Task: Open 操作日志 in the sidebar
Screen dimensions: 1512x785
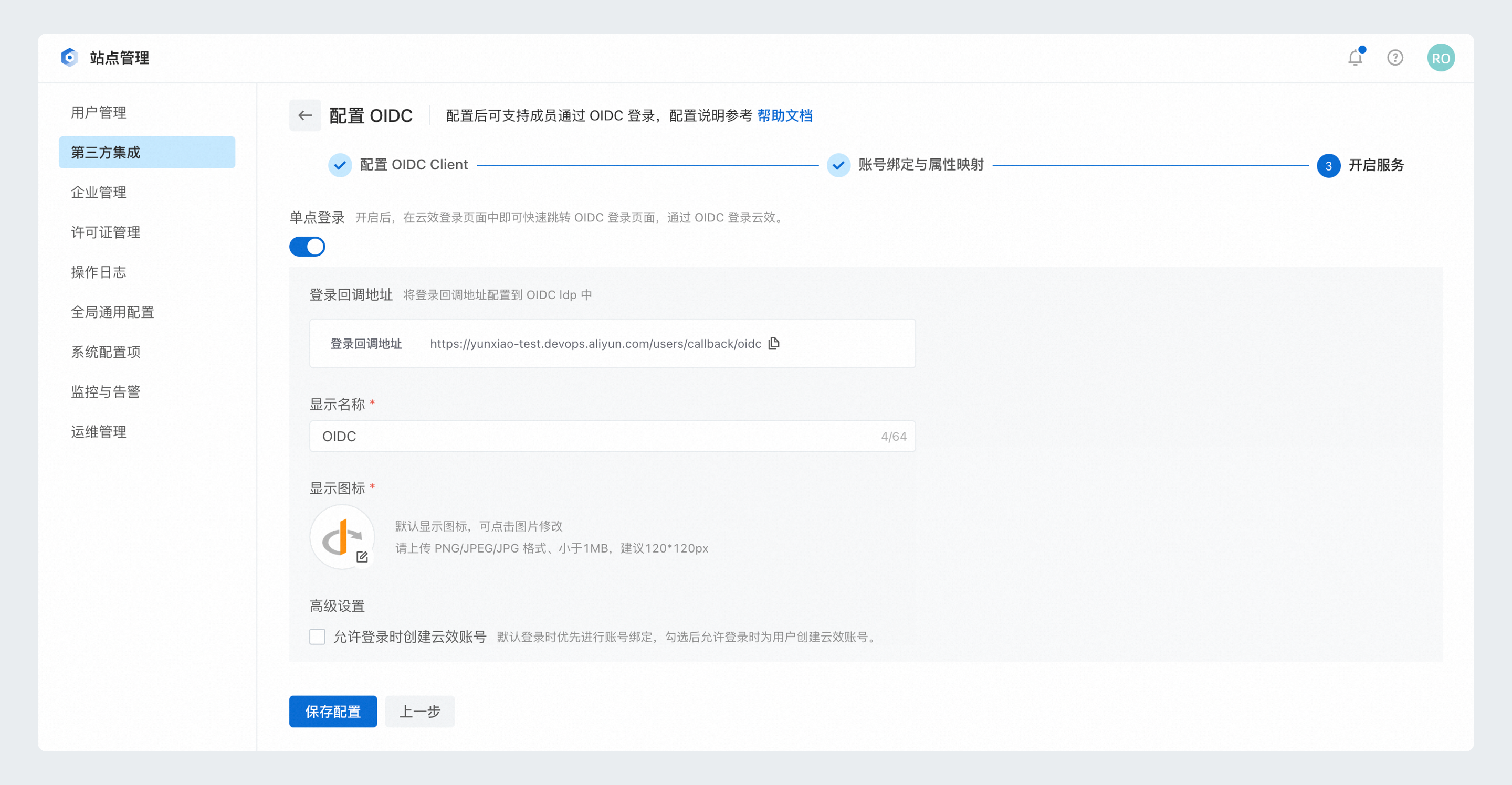Action: 147,272
